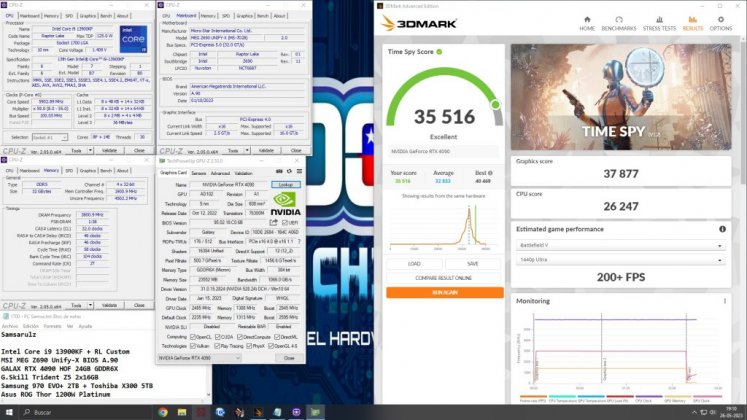Toggle the CUDA checkbox in GPU-Z
Image resolution: width=747 pixels, height=420 pixels.
[x=217, y=337]
